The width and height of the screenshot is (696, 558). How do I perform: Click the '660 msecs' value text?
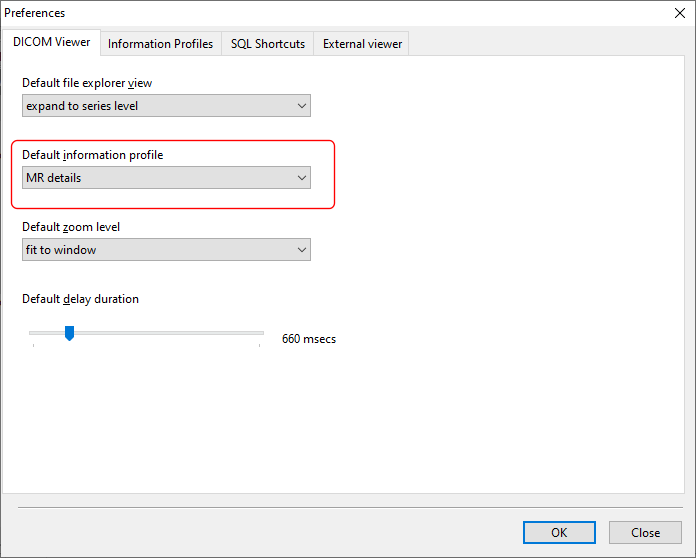pos(309,339)
